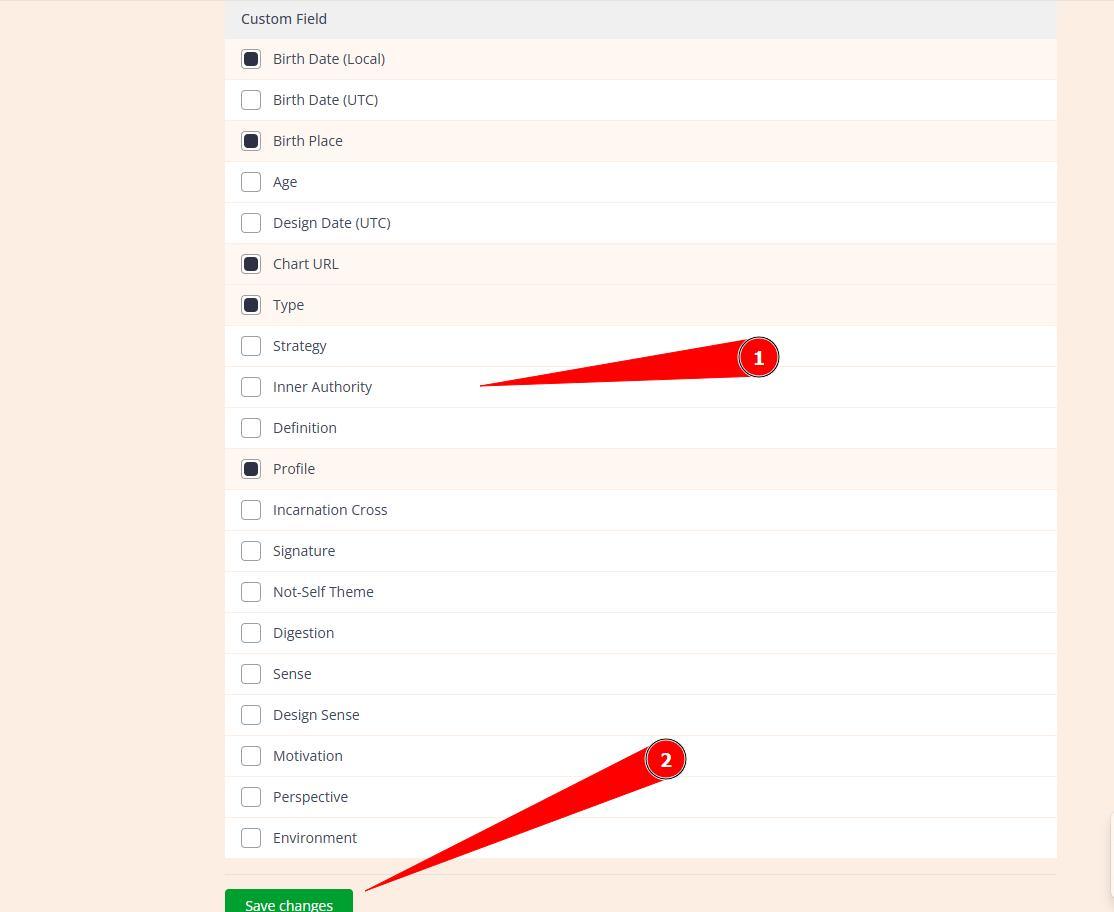Viewport: 1114px width, 912px height.
Task: Uncheck the Profile checkbox
Action: click(x=251, y=469)
